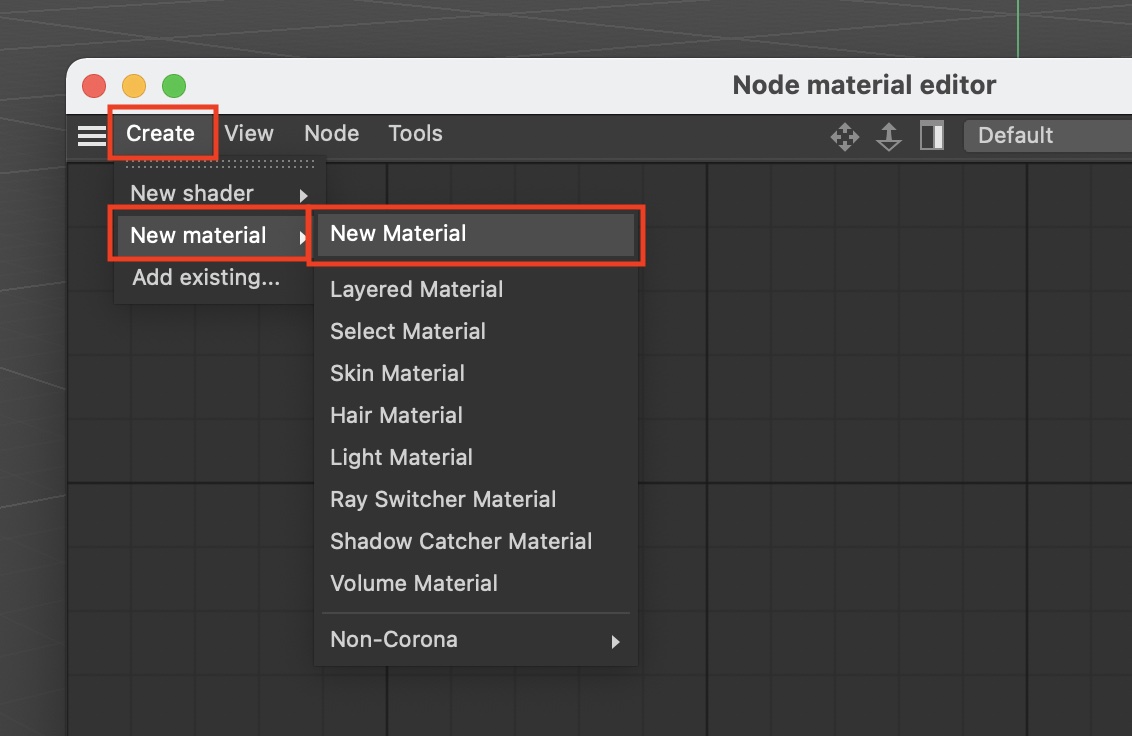
Task: Choose Add existing... from Create menu
Action: click(206, 278)
